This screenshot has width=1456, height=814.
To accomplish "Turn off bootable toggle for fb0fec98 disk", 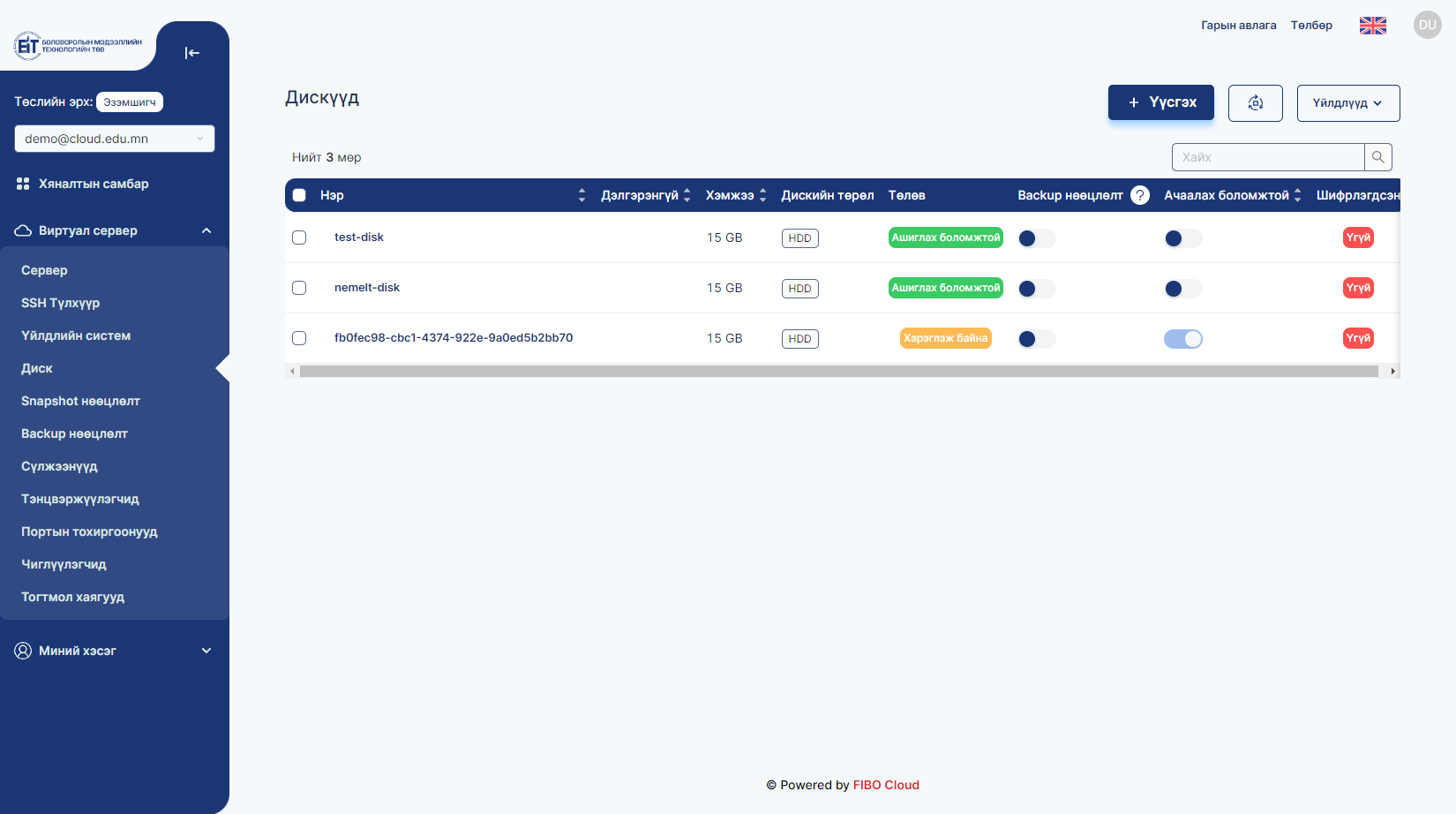I will tap(1182, 339).
